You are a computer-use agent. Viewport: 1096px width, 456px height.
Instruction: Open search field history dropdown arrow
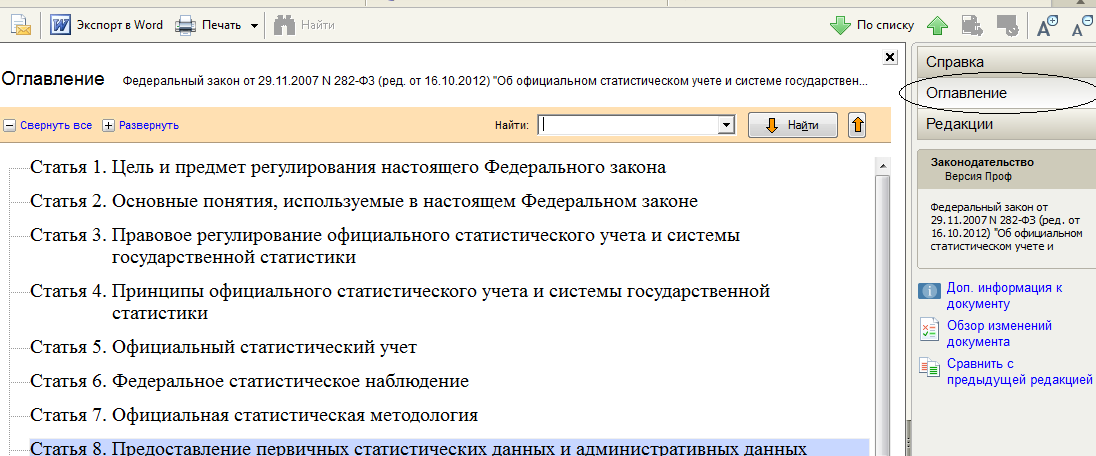(x=728, y=125)
